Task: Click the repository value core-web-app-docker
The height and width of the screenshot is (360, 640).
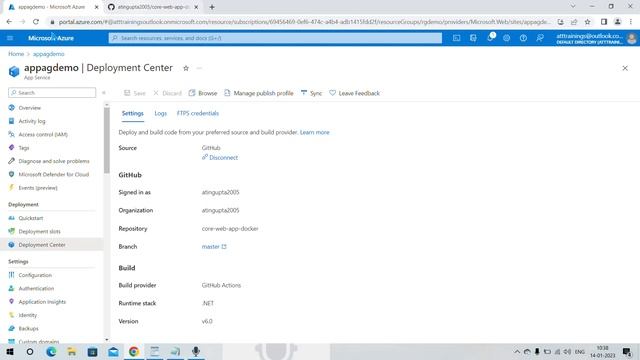Action: (230, 229)
